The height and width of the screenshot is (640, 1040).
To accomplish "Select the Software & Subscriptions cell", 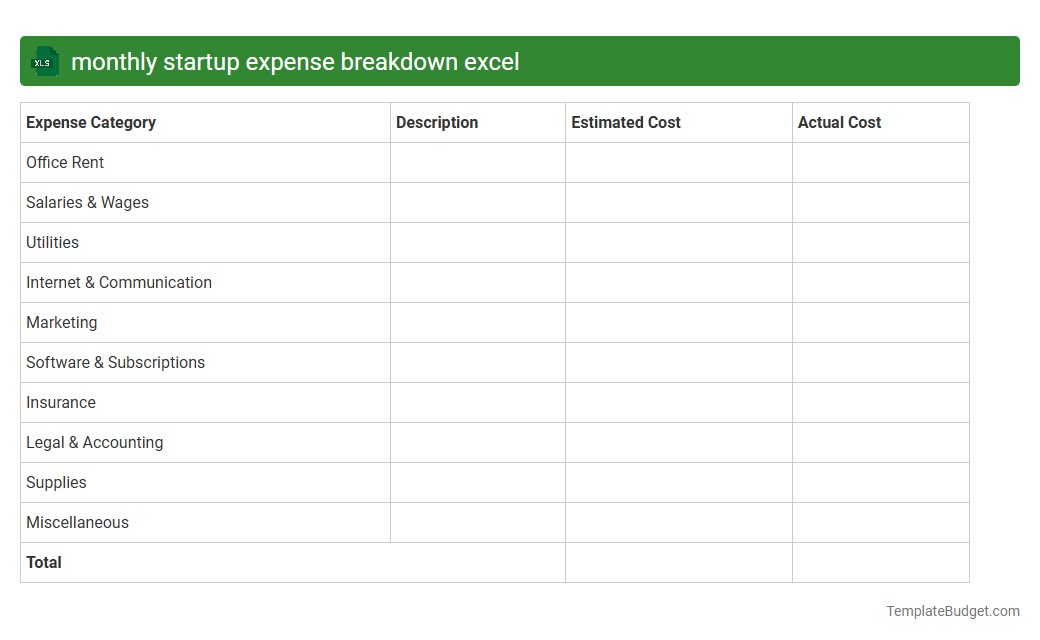I will tap(115, 362).
